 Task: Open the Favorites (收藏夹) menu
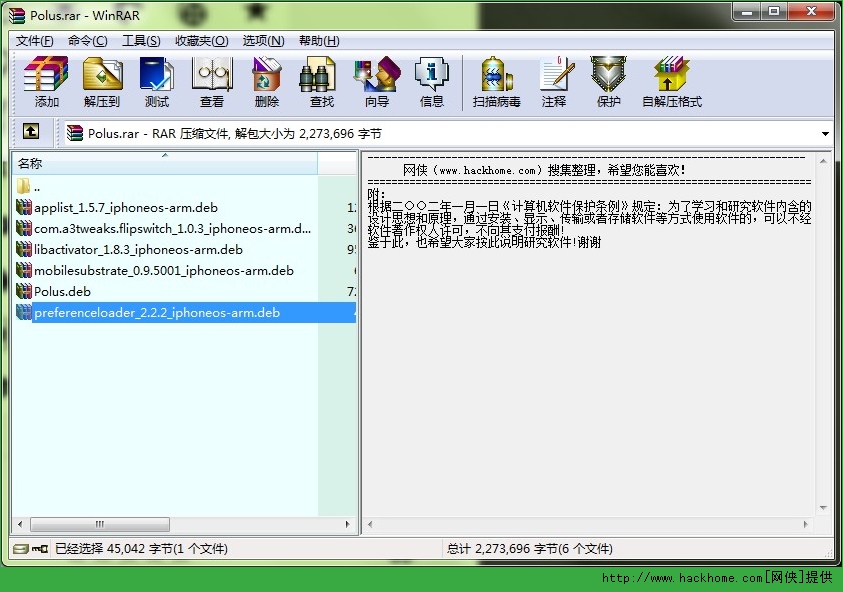click(x=202, y=41)
